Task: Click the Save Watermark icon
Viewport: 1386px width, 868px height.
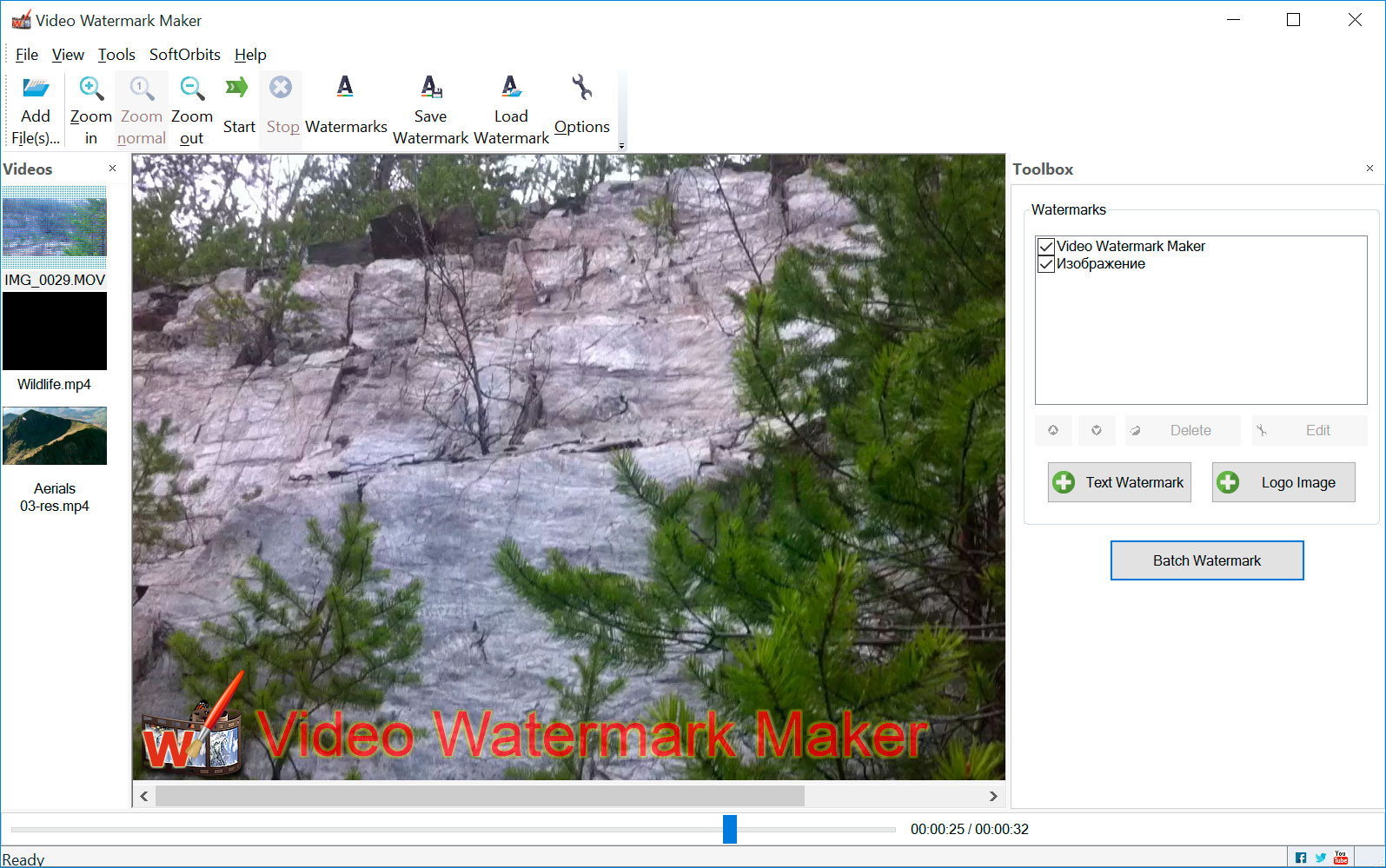Action: (x=431, y=87)
